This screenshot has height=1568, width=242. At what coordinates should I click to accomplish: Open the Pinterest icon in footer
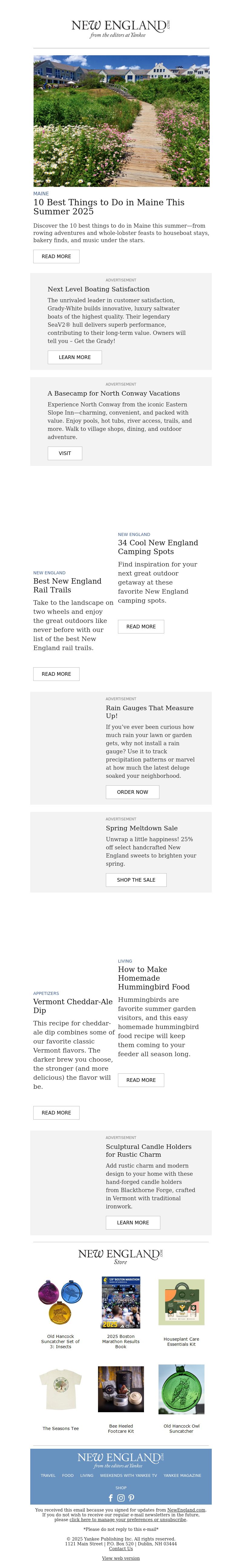131,1498
